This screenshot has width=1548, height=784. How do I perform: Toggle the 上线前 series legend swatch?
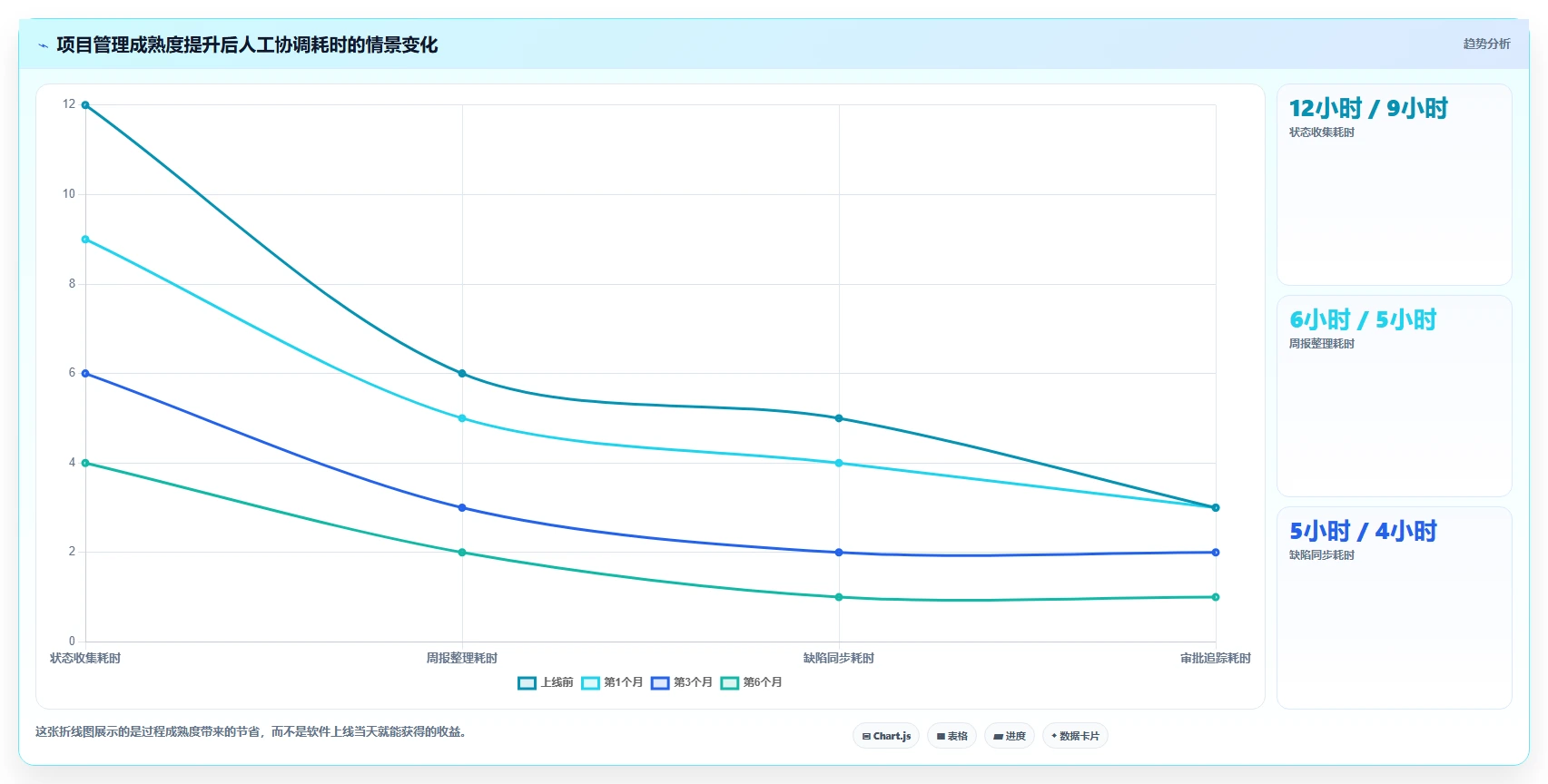tap(527, 683)
